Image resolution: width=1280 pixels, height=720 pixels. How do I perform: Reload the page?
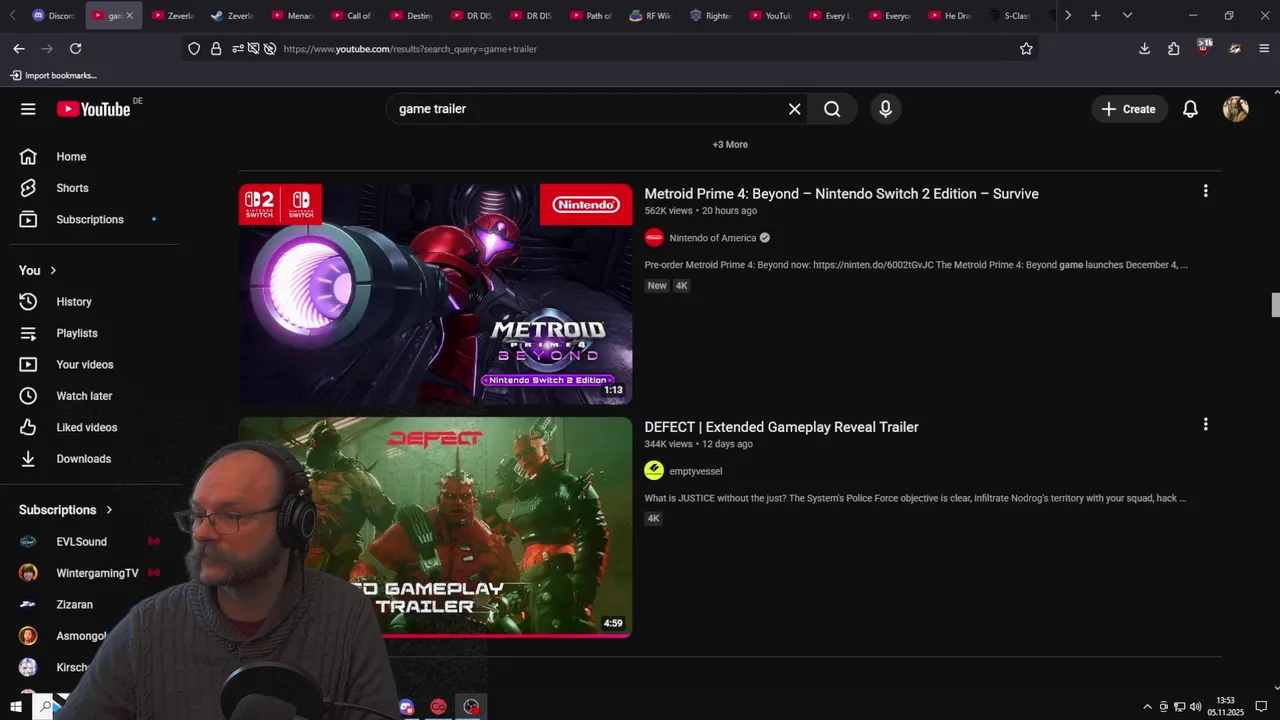[x=75, y=48]
